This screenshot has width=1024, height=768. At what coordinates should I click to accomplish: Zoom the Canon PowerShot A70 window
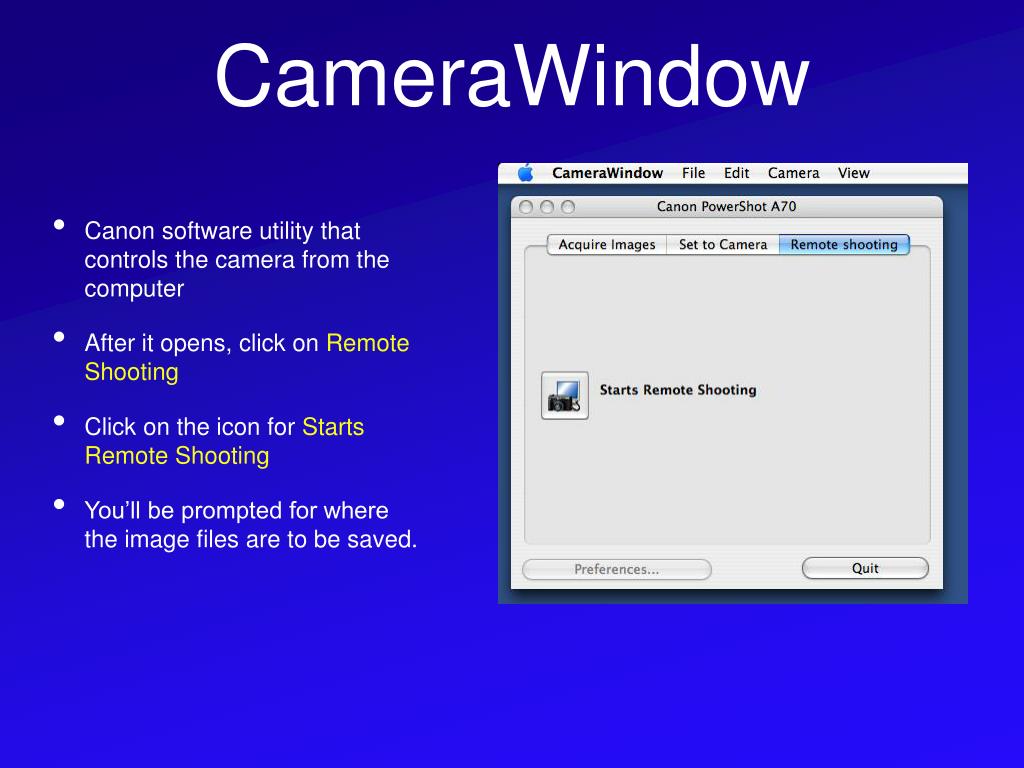(568, 207)
